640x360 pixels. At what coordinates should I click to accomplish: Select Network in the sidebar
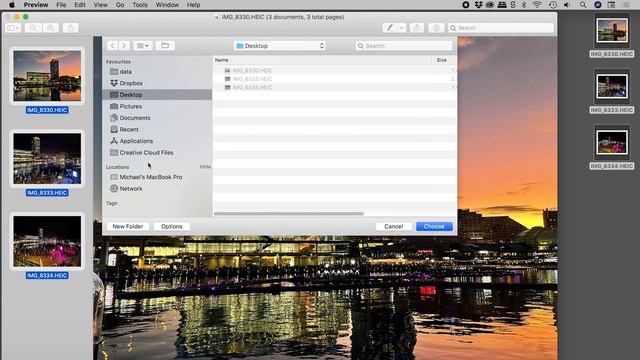tap(157, 189)
